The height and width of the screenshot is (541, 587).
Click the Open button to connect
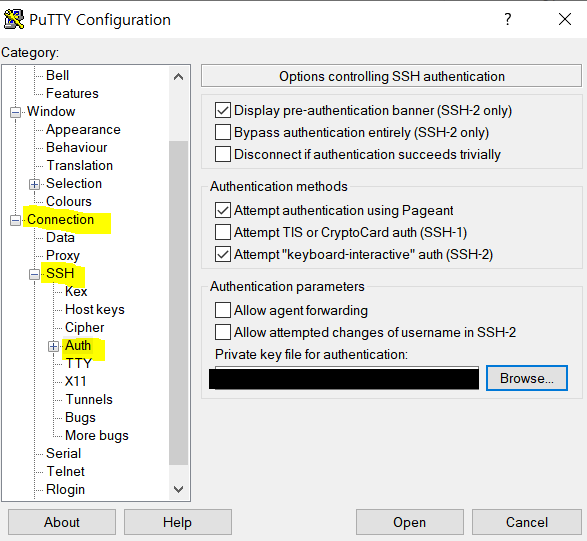[x=410, y=522]
